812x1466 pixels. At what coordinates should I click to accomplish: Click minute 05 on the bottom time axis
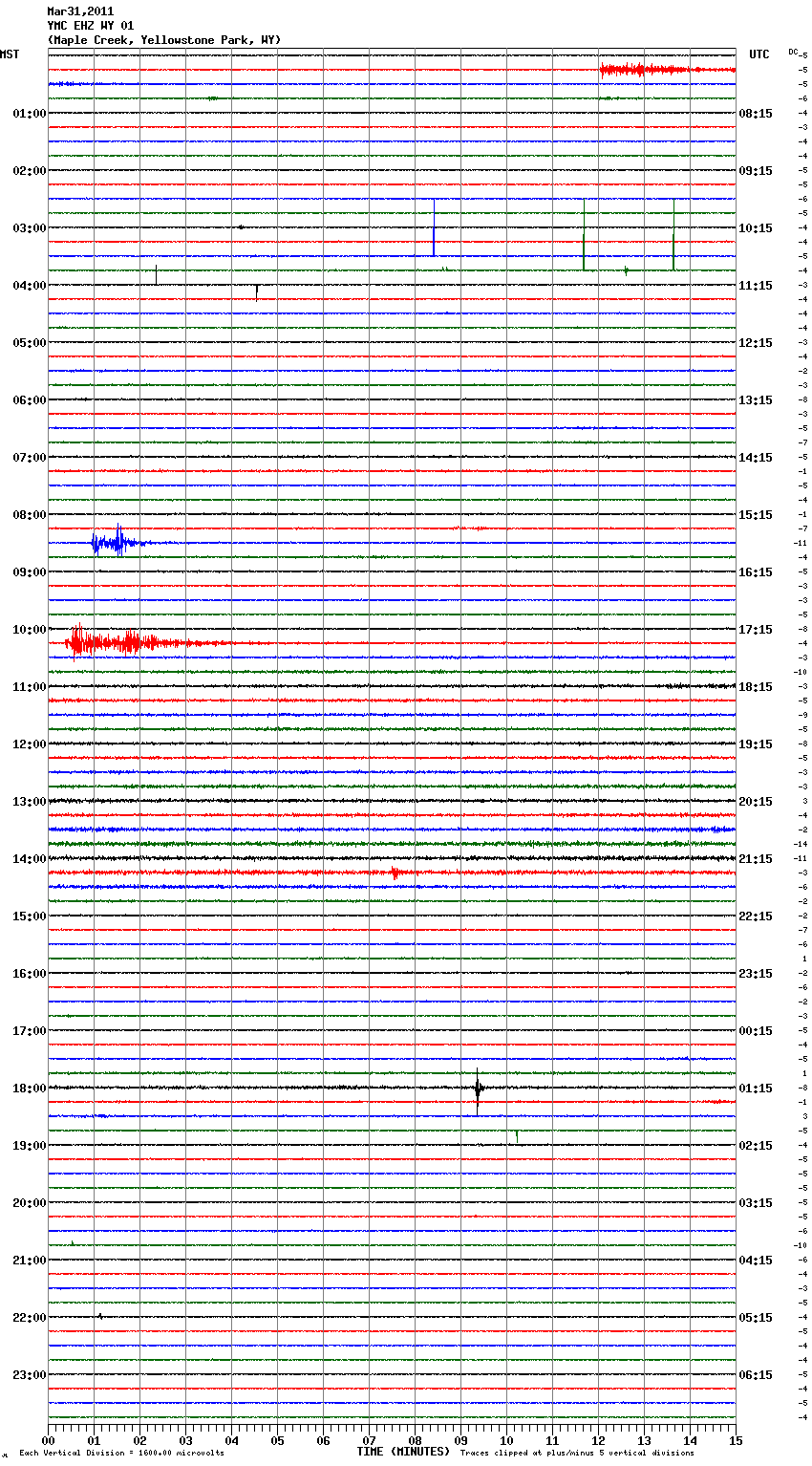pyautogui.click(x=277, y=1440)
